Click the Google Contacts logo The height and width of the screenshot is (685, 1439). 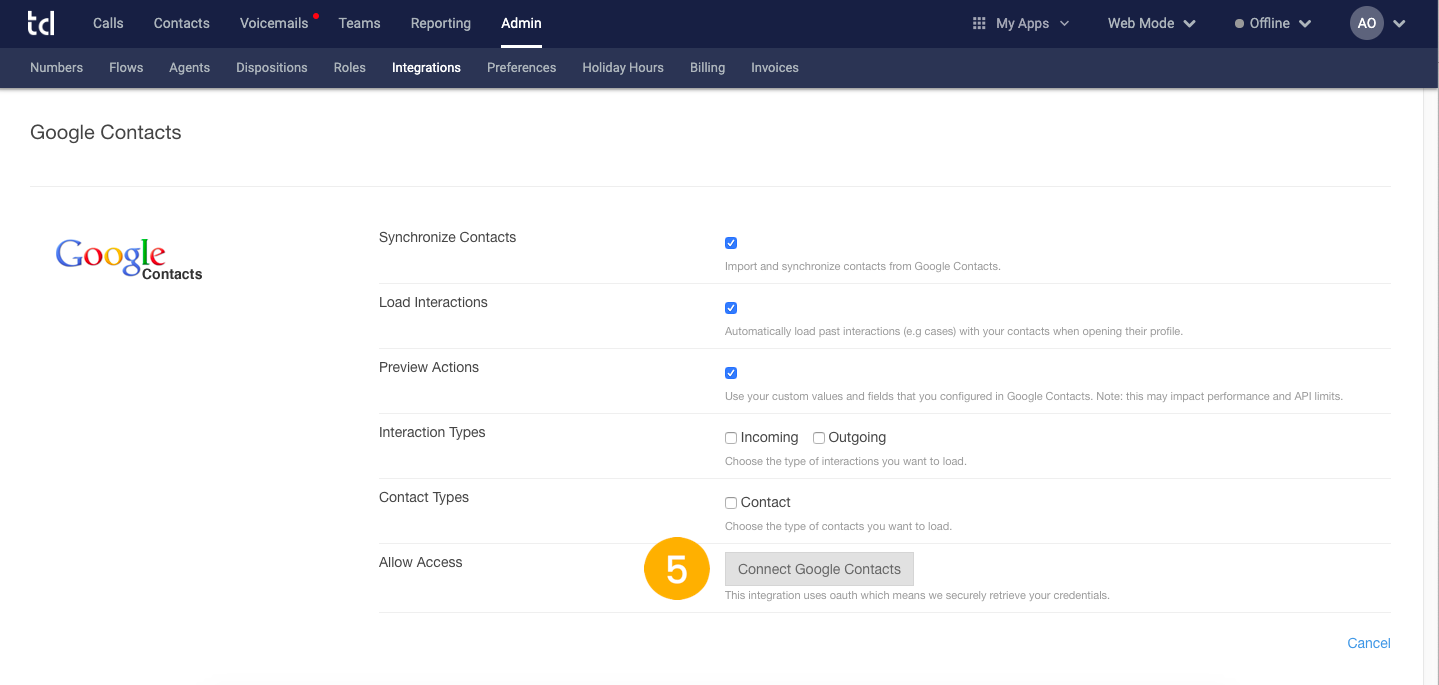click(x=129, y=259)
